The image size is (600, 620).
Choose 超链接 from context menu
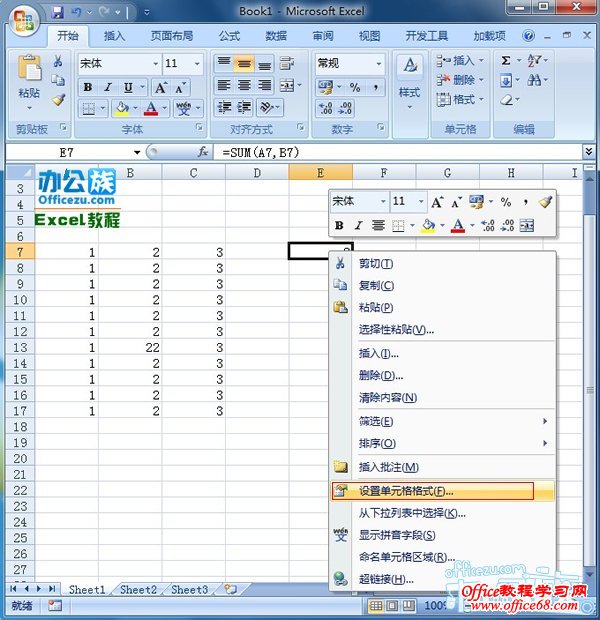coord(442,579)
